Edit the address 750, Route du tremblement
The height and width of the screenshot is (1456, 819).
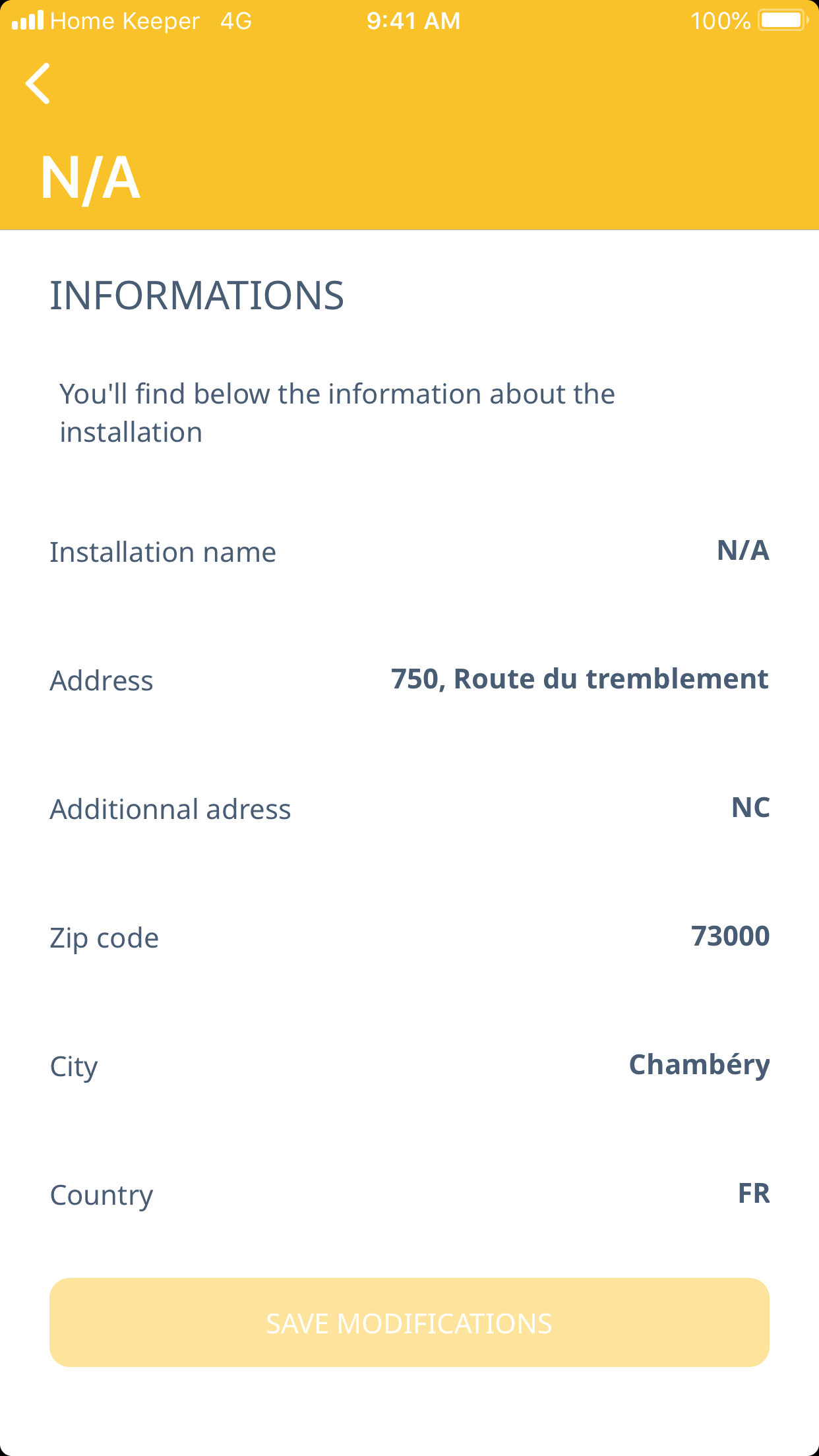point(579,679)
